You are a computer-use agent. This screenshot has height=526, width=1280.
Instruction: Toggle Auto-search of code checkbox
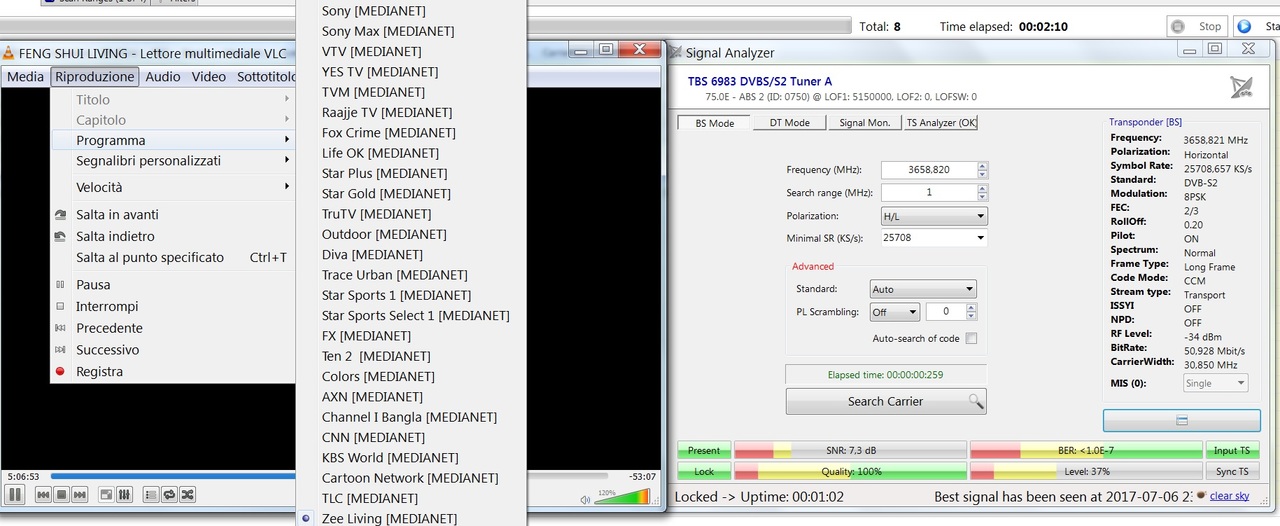point(971,339)
